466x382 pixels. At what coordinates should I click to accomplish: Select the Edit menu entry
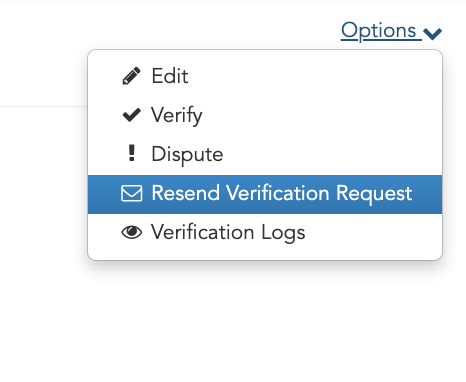(265, 76)
